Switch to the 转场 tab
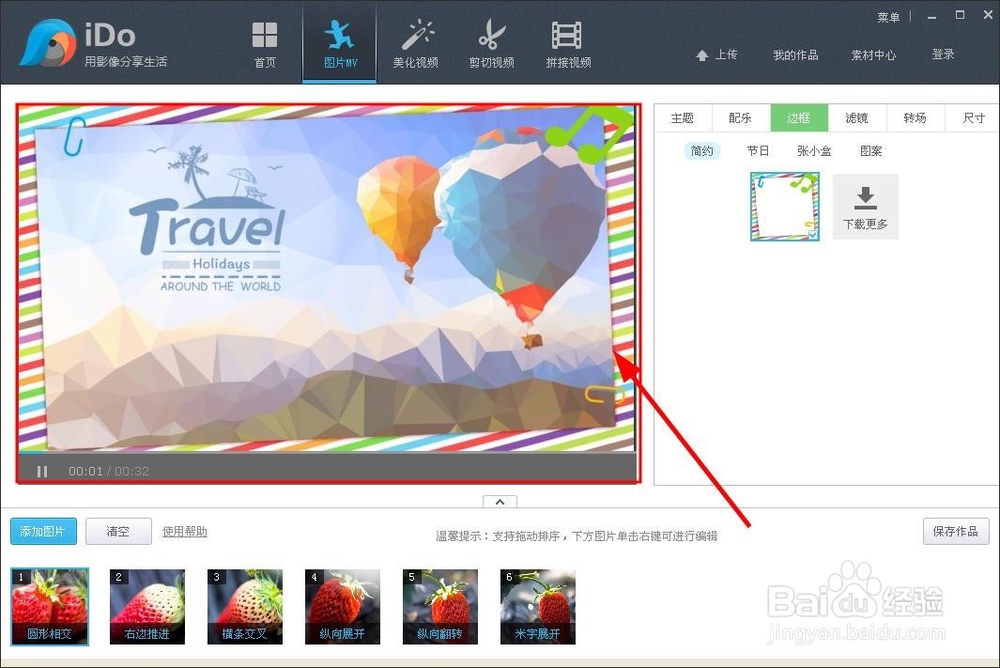Image resolution: width=1000 pixels, height=668 pixels. [915, 118]
